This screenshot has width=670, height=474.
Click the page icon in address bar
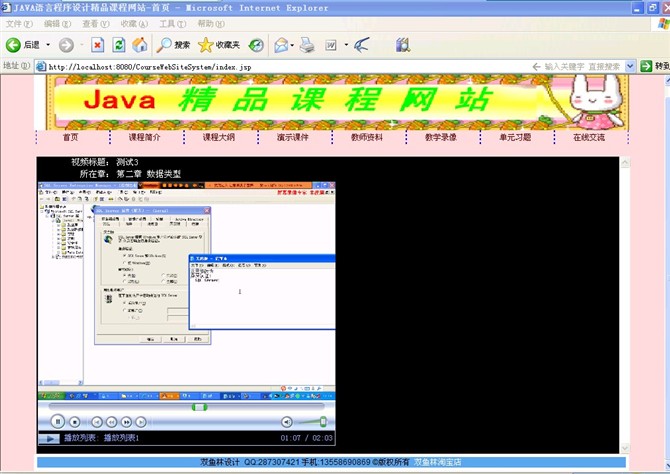pyautogui.click(x=41, y=67)
